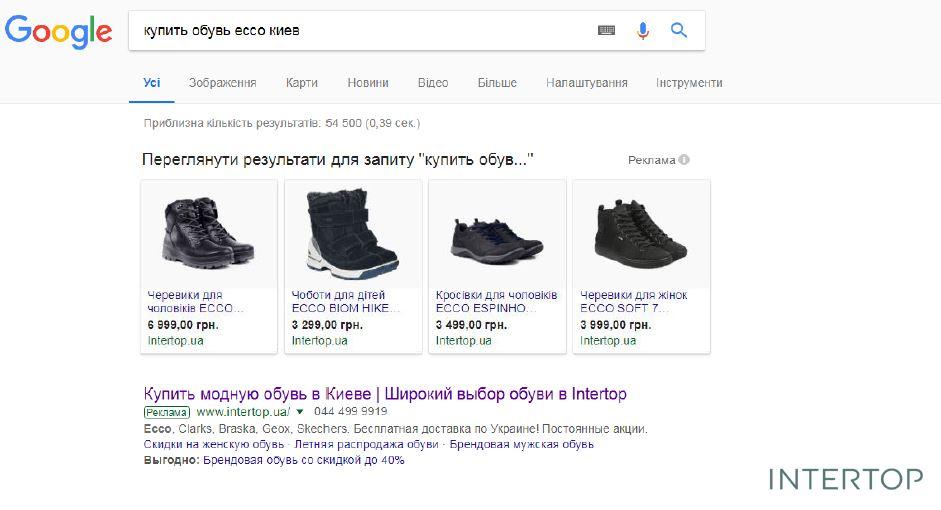Screen dimensions: 941x510
Task: Open the Новини tab
Action: pyautogui.click(x=368, y=83)
